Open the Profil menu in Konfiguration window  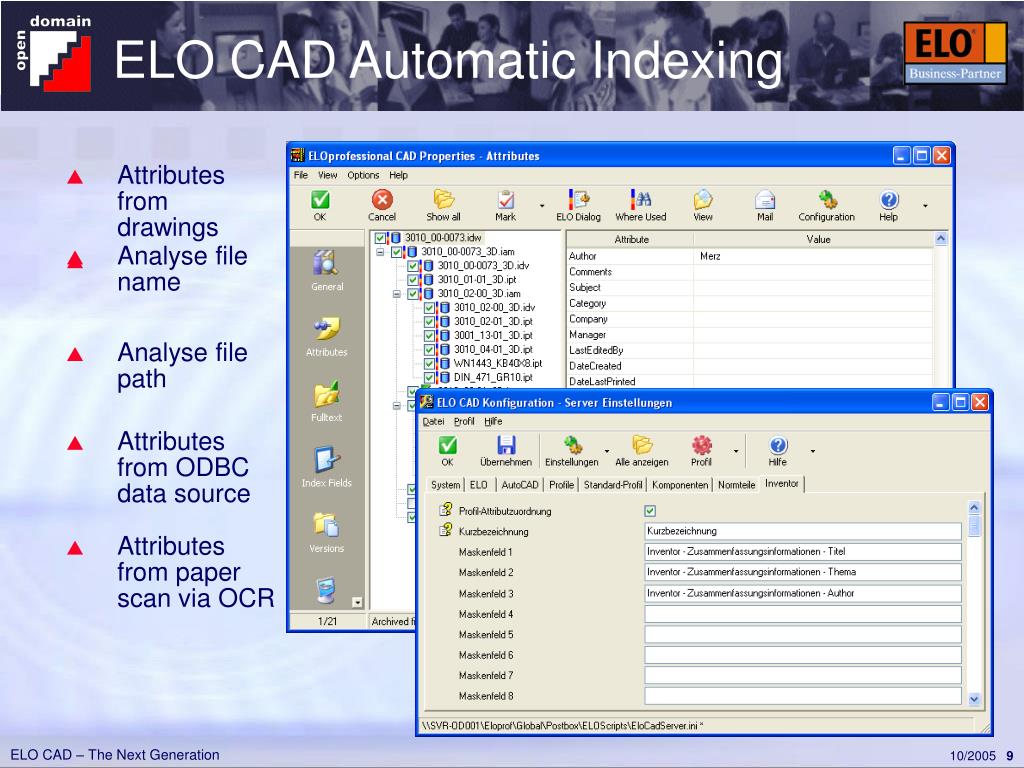tap(464, 421)
